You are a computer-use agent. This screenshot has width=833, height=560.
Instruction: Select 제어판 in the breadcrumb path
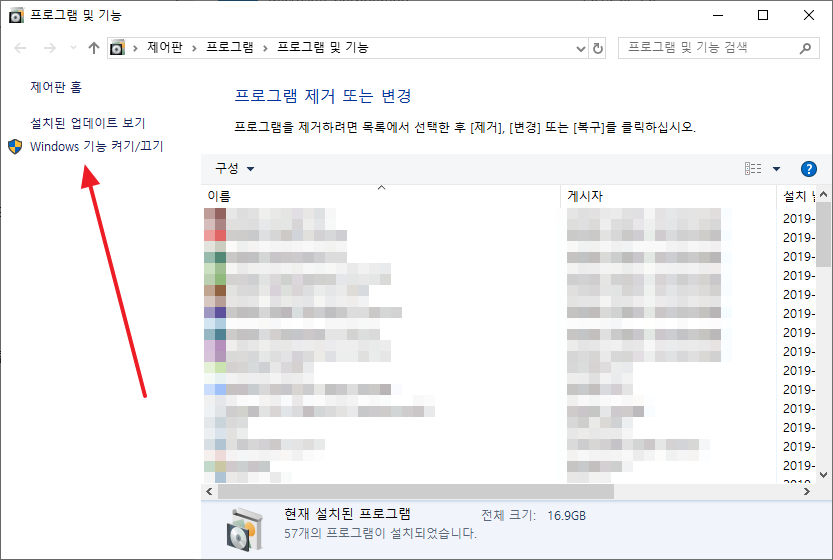[165, 48]
